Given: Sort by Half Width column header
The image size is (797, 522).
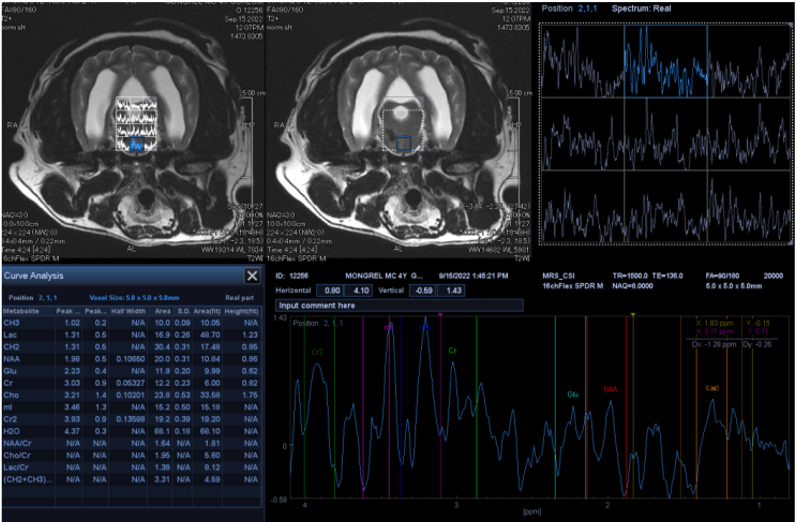Looking at the screenshot, I should (130, 312).
